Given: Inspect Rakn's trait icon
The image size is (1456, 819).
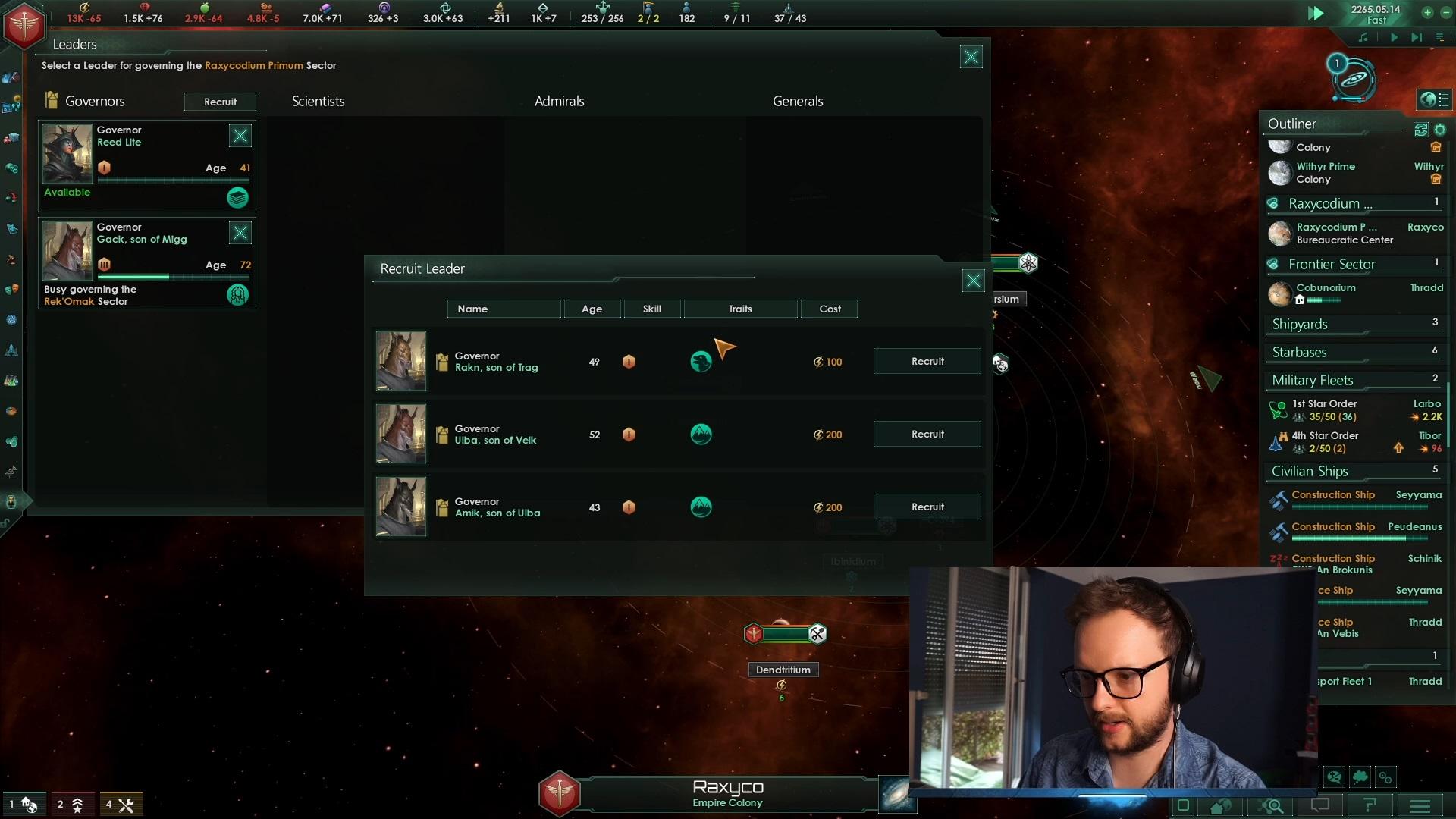Looking at the screenshot, I should [701, 362].
